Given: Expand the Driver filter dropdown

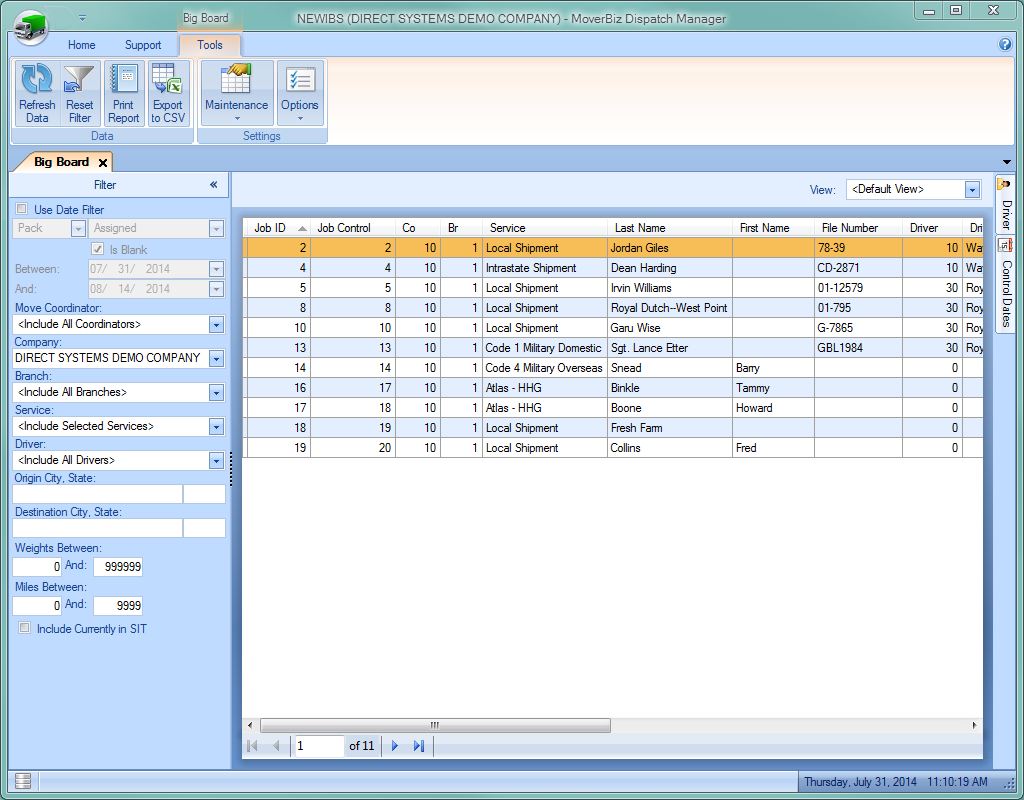Looking at the screenshot, I should tap(216, 461).
